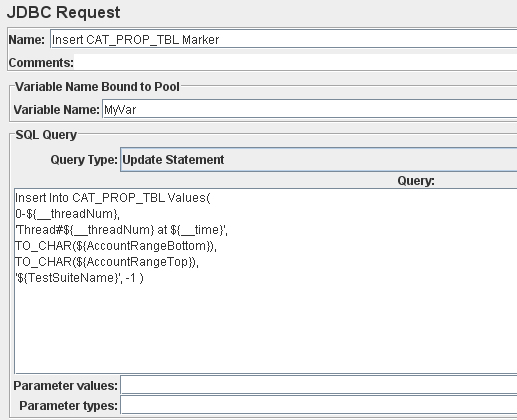Image resolution: width=517 pixels, height=420 pixels.
Task: Click the Query Type label
Action: (84, 160)
